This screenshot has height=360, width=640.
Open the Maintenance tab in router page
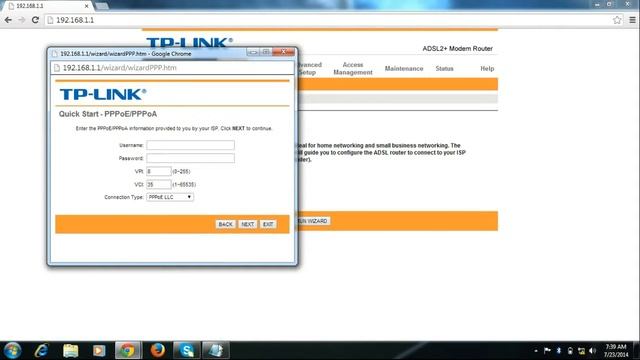pyautogui.click(x=404, y=69)
